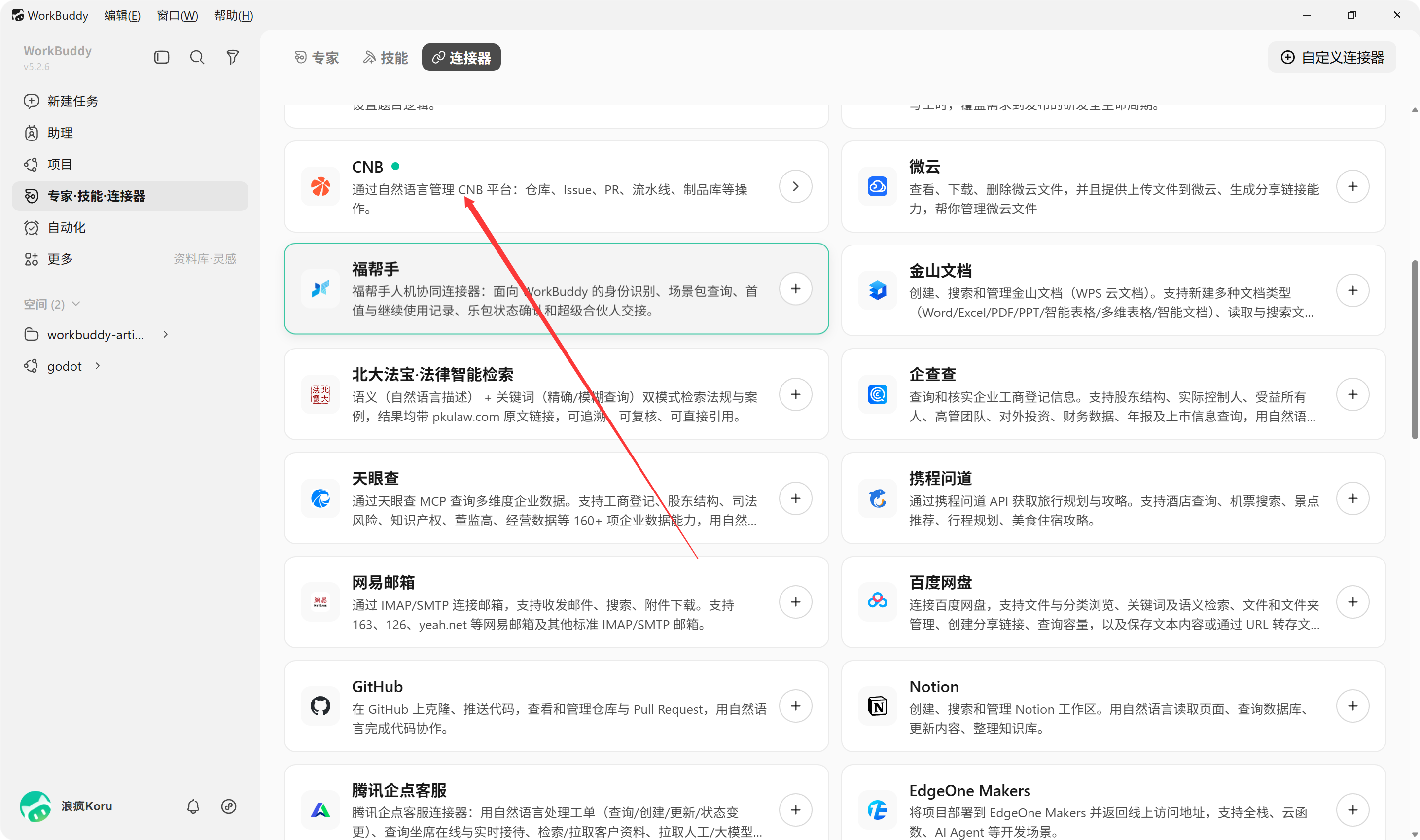Click the 浪疯Koru username
The height and width of the screenshot is (840, 1420).
point(87,806)
